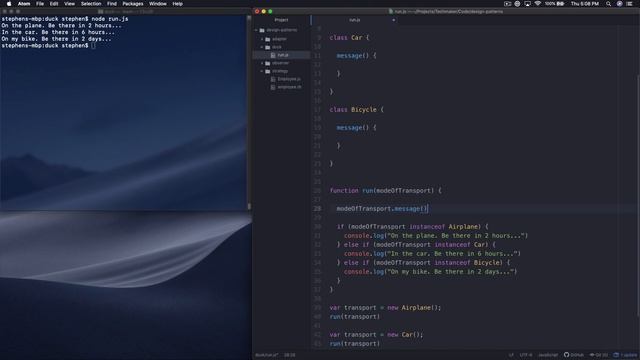Screen dimensions: 640x360
Task: Open the employee file below Employee.js
Action: [x=289, y=87]
